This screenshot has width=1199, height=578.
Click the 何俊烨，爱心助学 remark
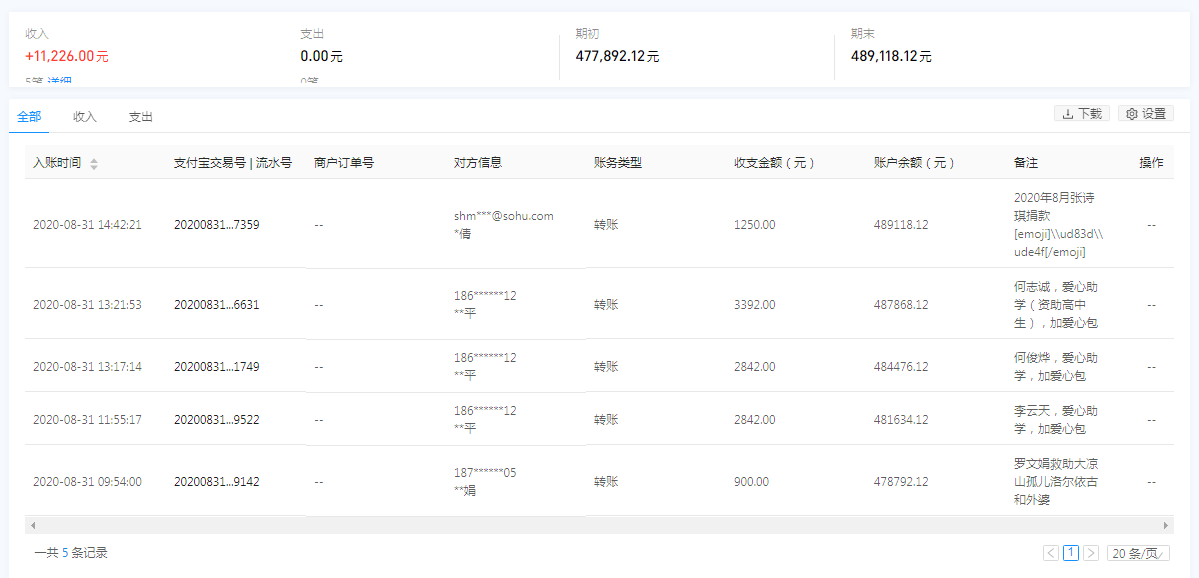click(x=1056, y=366)
